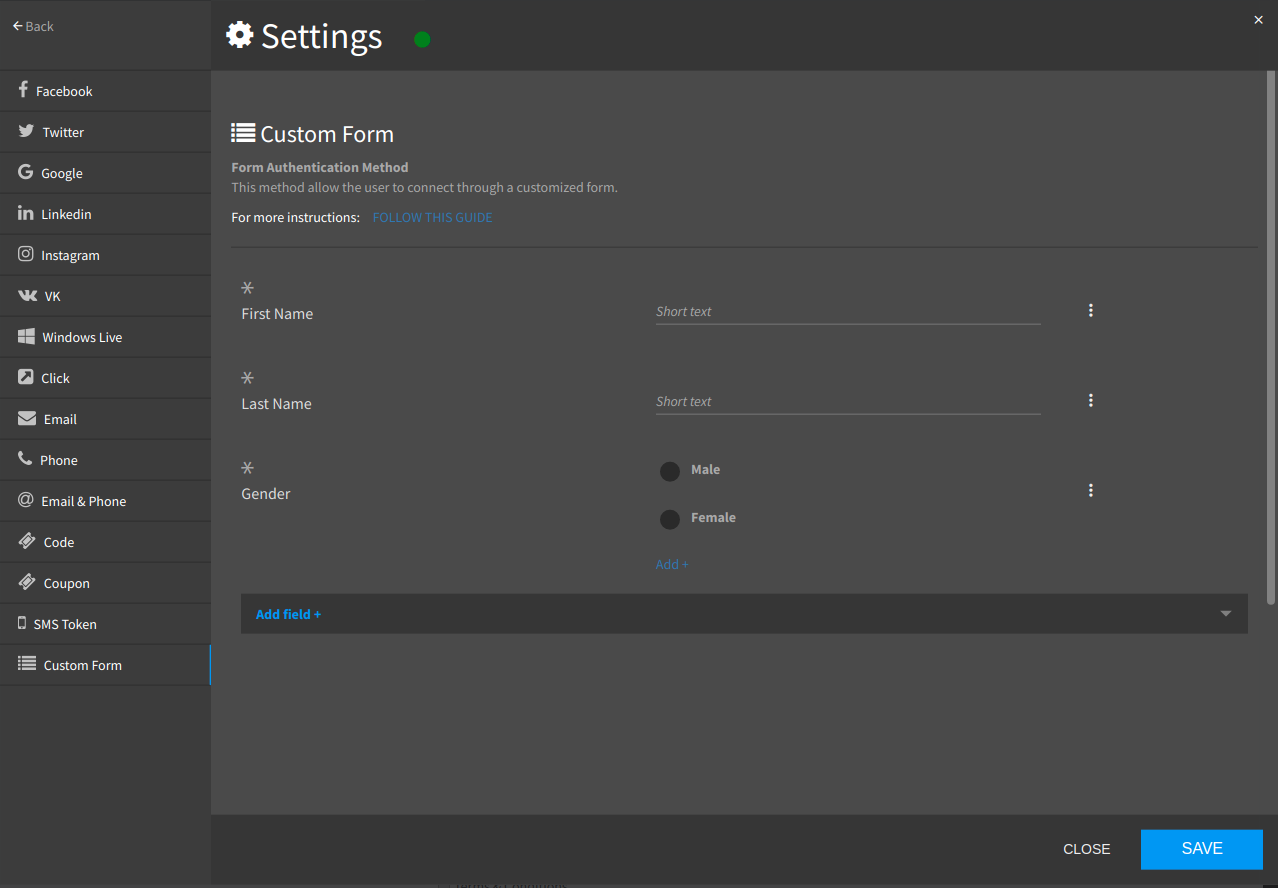This screenshot has height=888, width=1278.
Task: Click the Male option label
Action: pyautogui.click(x=705, y=469)
